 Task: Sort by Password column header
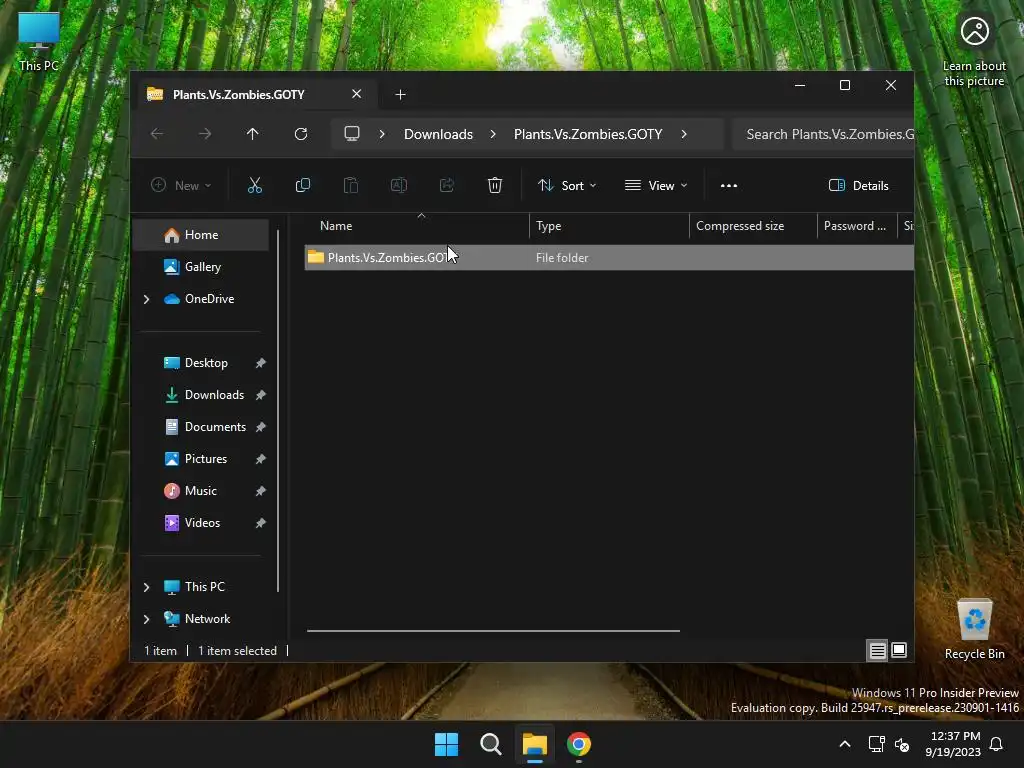click(x=857, y=226)
